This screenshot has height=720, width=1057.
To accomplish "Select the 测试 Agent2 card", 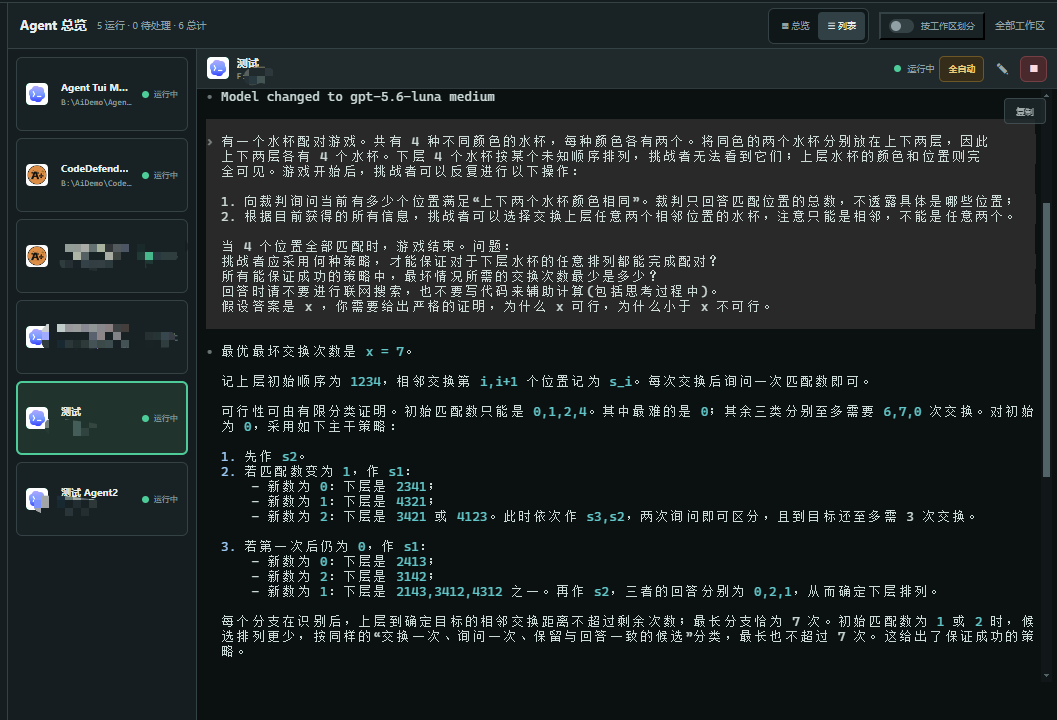I will pos(102,499).
